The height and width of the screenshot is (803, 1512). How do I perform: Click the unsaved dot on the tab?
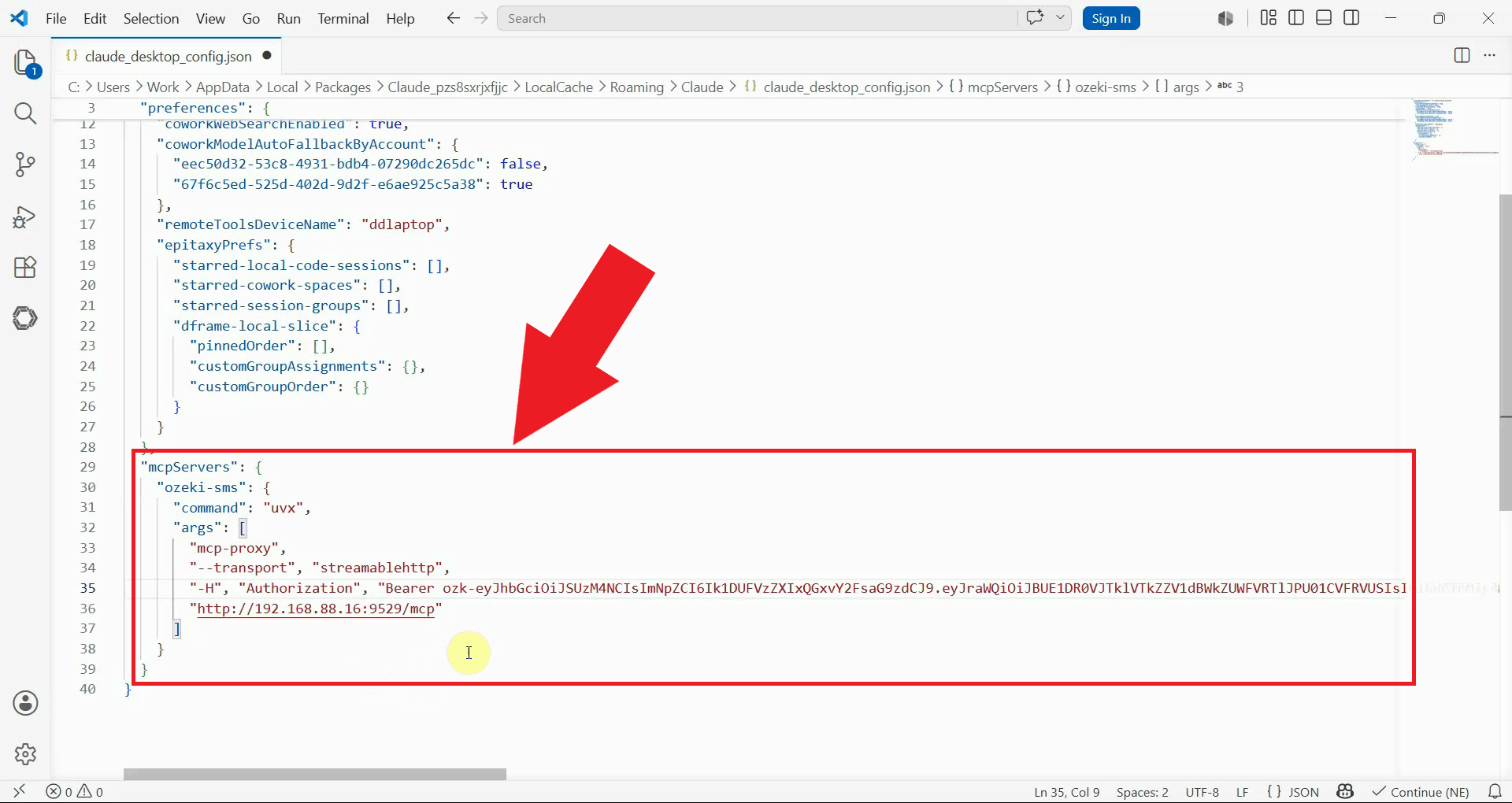pos(267,55)
